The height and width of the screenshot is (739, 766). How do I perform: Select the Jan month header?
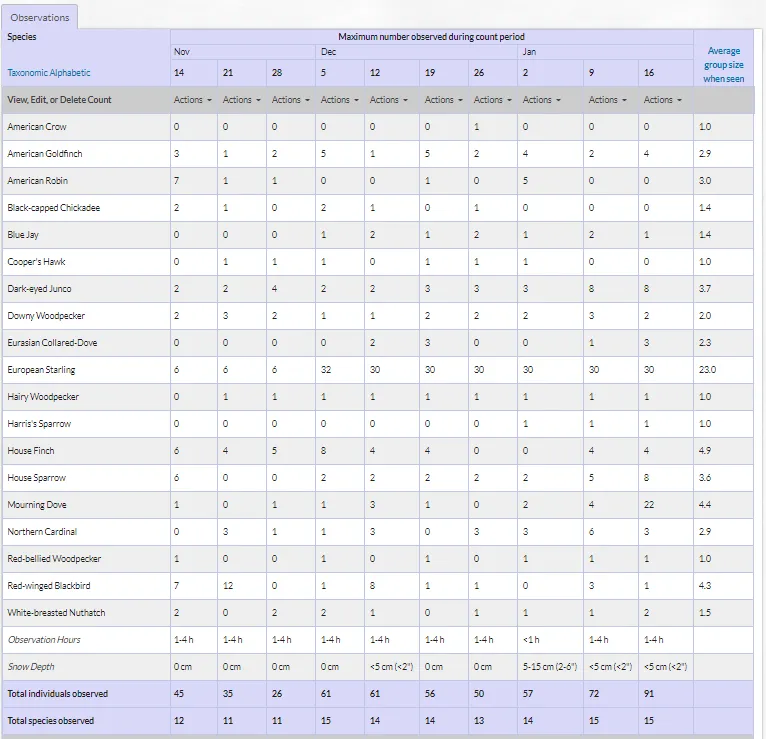click(529, 52)
